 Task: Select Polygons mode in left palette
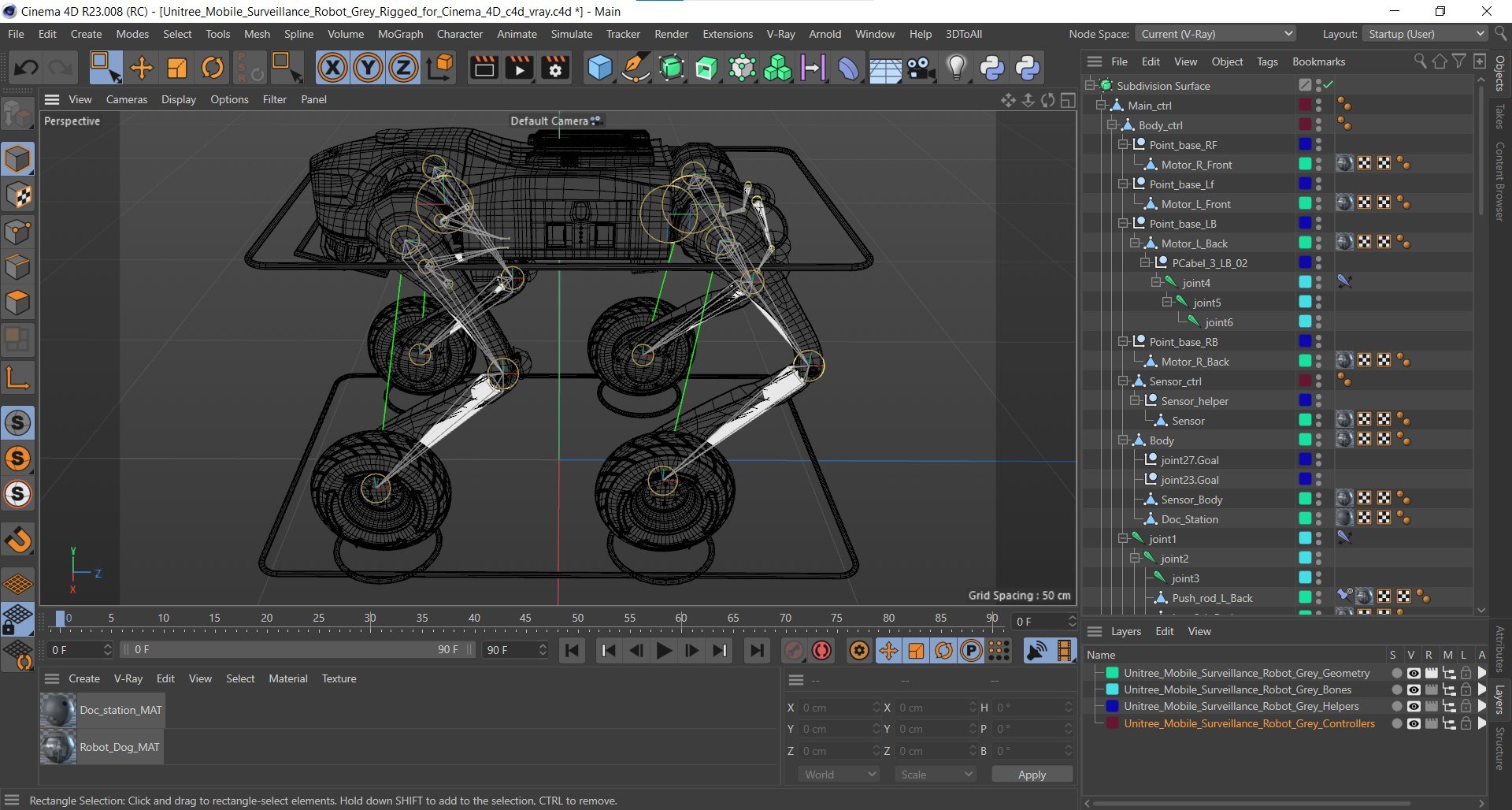coord(18,303)
